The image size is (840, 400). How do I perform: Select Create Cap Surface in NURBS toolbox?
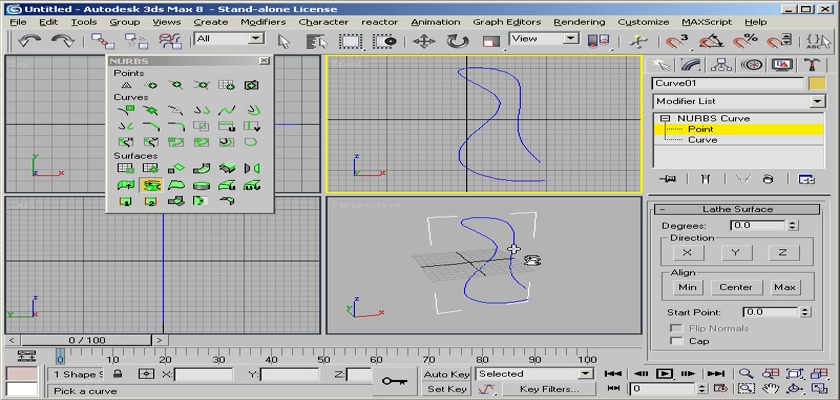tap(201, 185)
